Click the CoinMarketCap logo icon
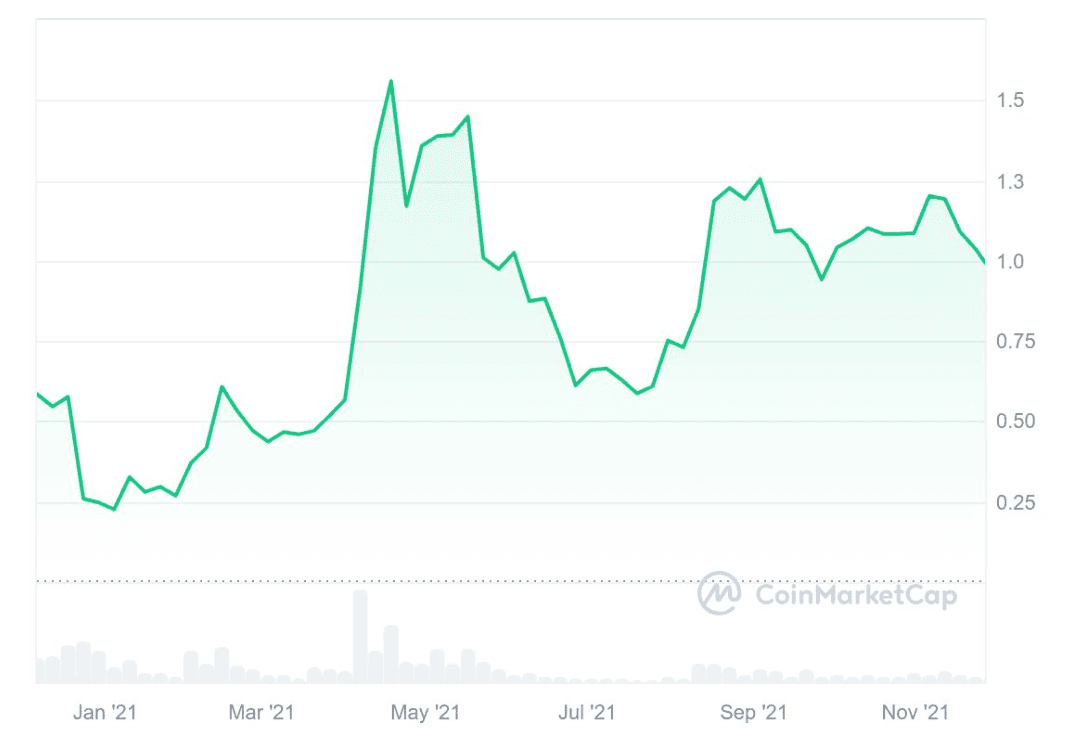The image size is (1074, 738). click(x=718, y=593)
